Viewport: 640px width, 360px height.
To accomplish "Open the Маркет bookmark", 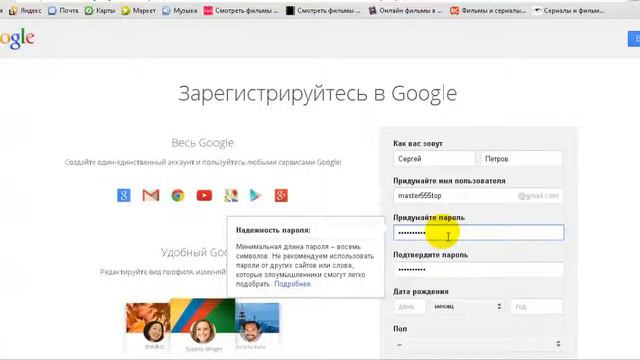I will 139,11.
